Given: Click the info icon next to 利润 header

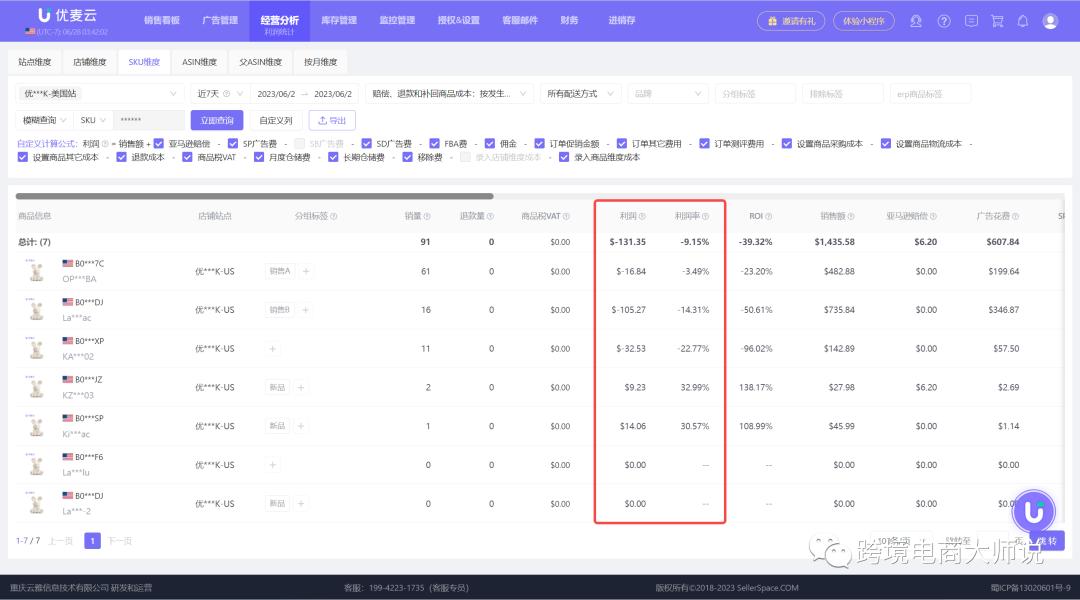Looking at the screenshot, I should coord(642,216).
